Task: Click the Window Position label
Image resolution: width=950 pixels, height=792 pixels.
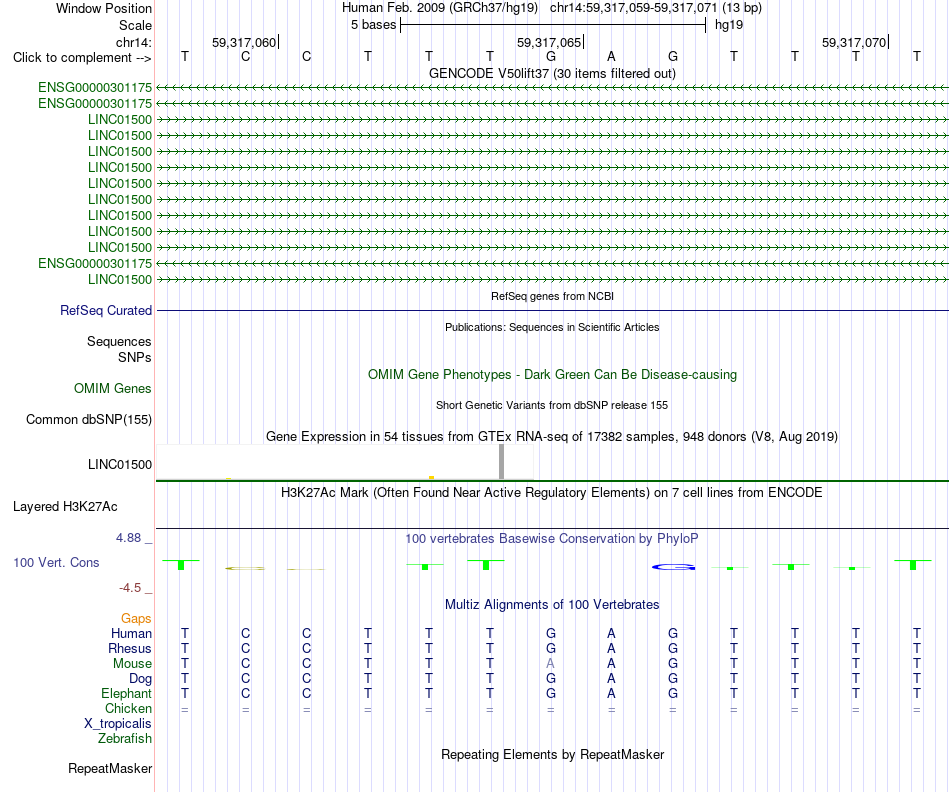Action: [104, 8]
